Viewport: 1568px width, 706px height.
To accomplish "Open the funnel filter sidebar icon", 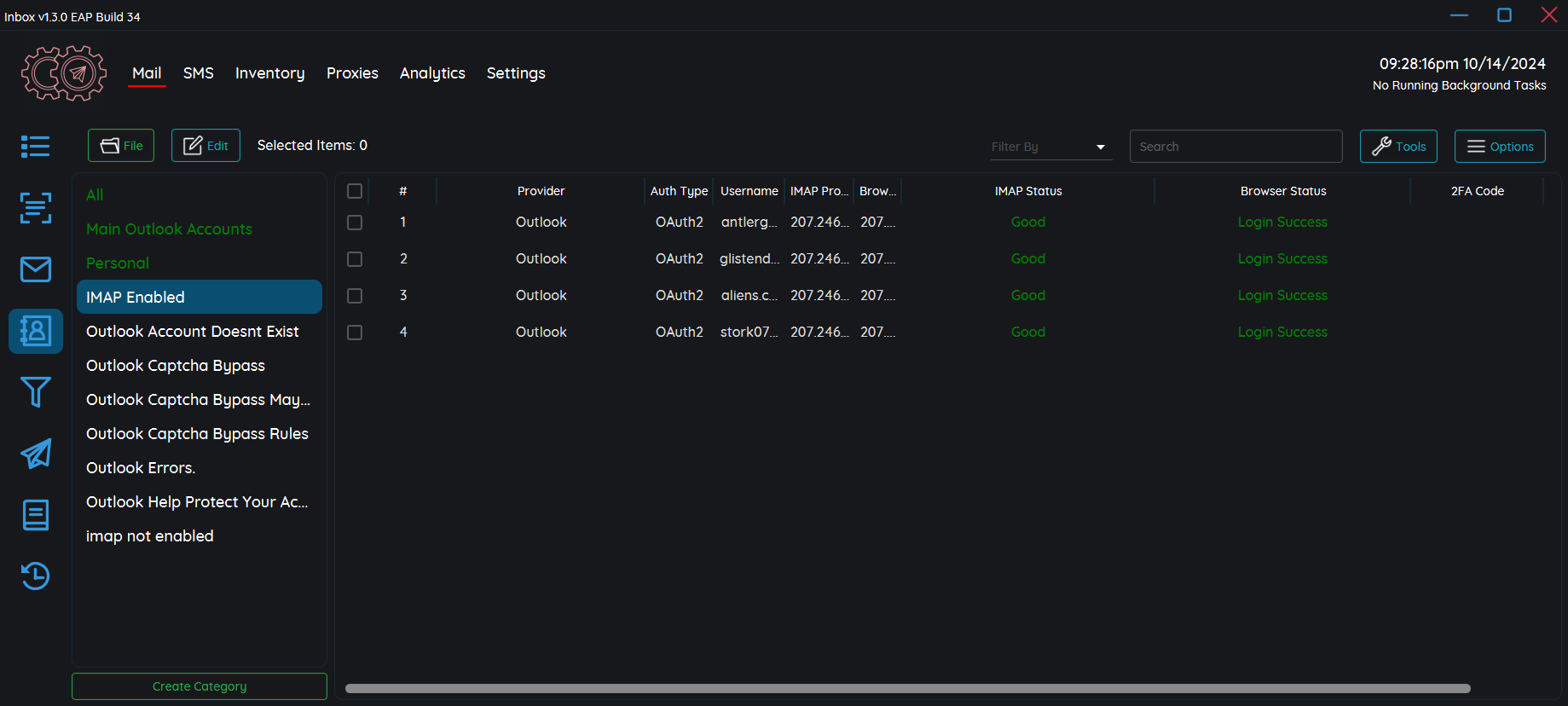I will pyautogui.click(x=36, y=392).
